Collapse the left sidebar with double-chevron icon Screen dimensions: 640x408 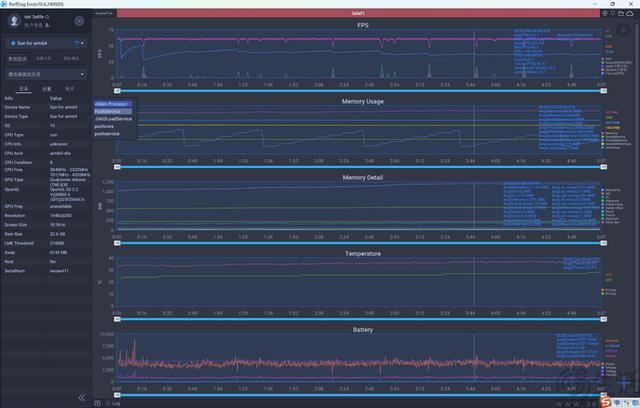point(82,397)
